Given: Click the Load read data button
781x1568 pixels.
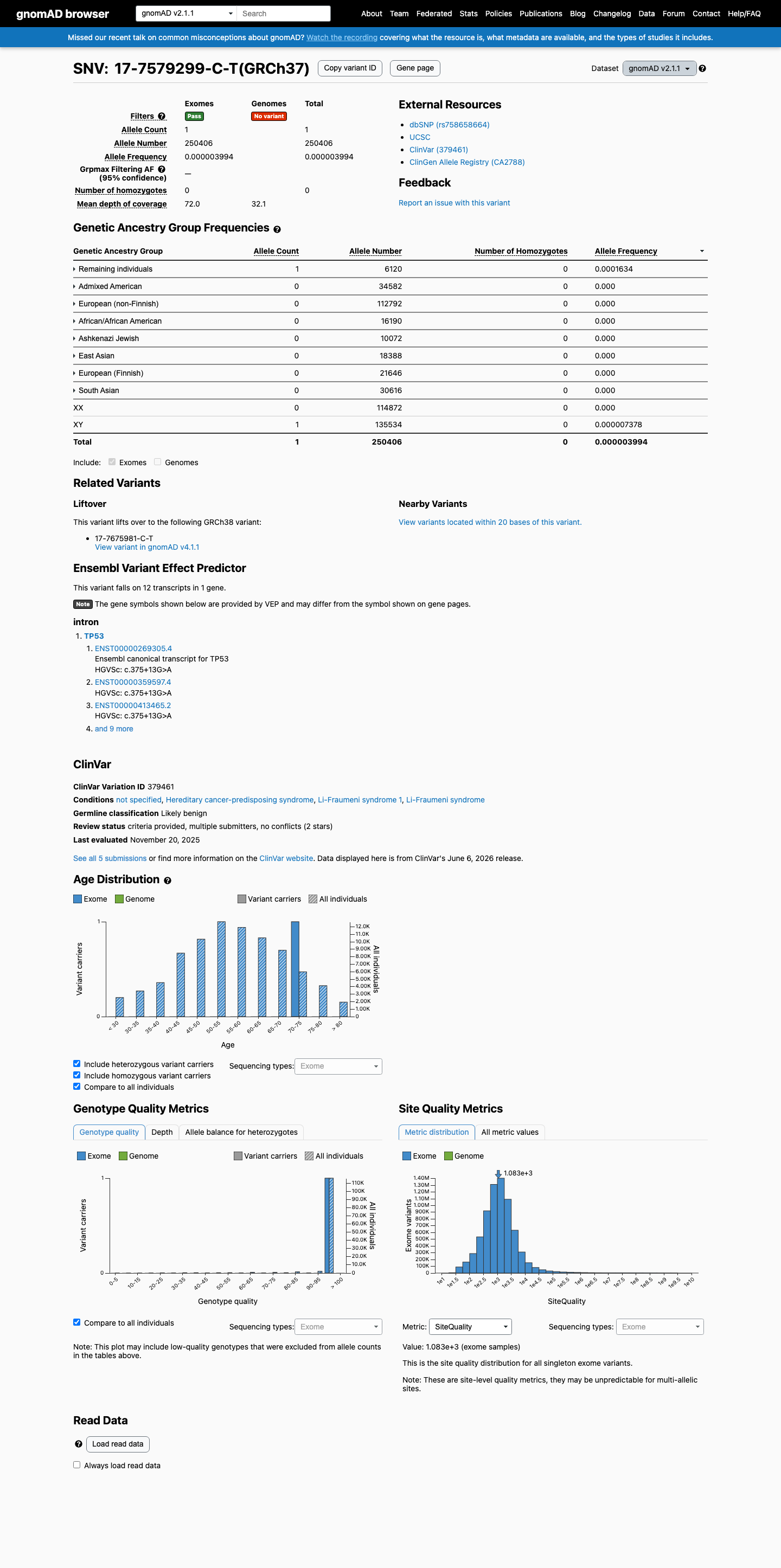Looking at the screenshot, I should point(118,1444).
